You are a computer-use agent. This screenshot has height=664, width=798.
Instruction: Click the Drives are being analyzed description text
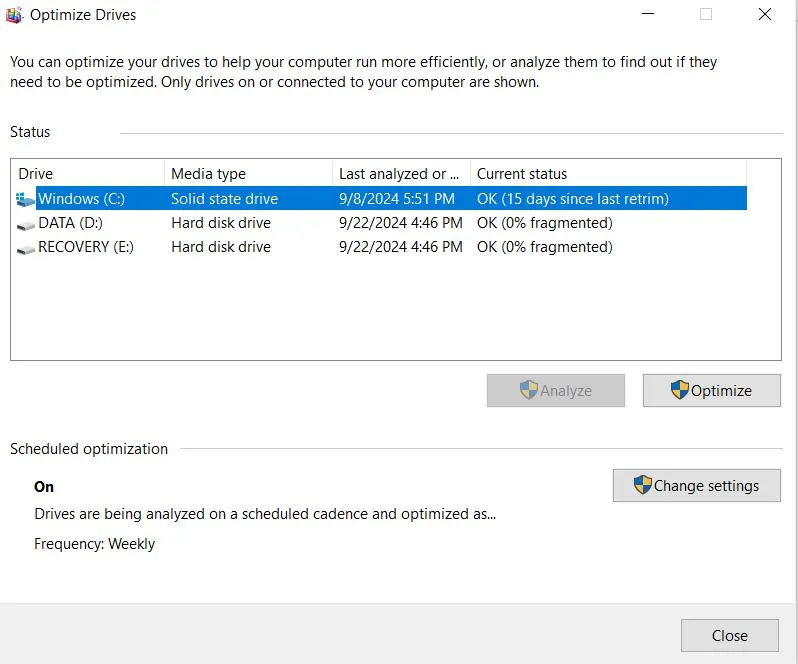click(265, 514)
